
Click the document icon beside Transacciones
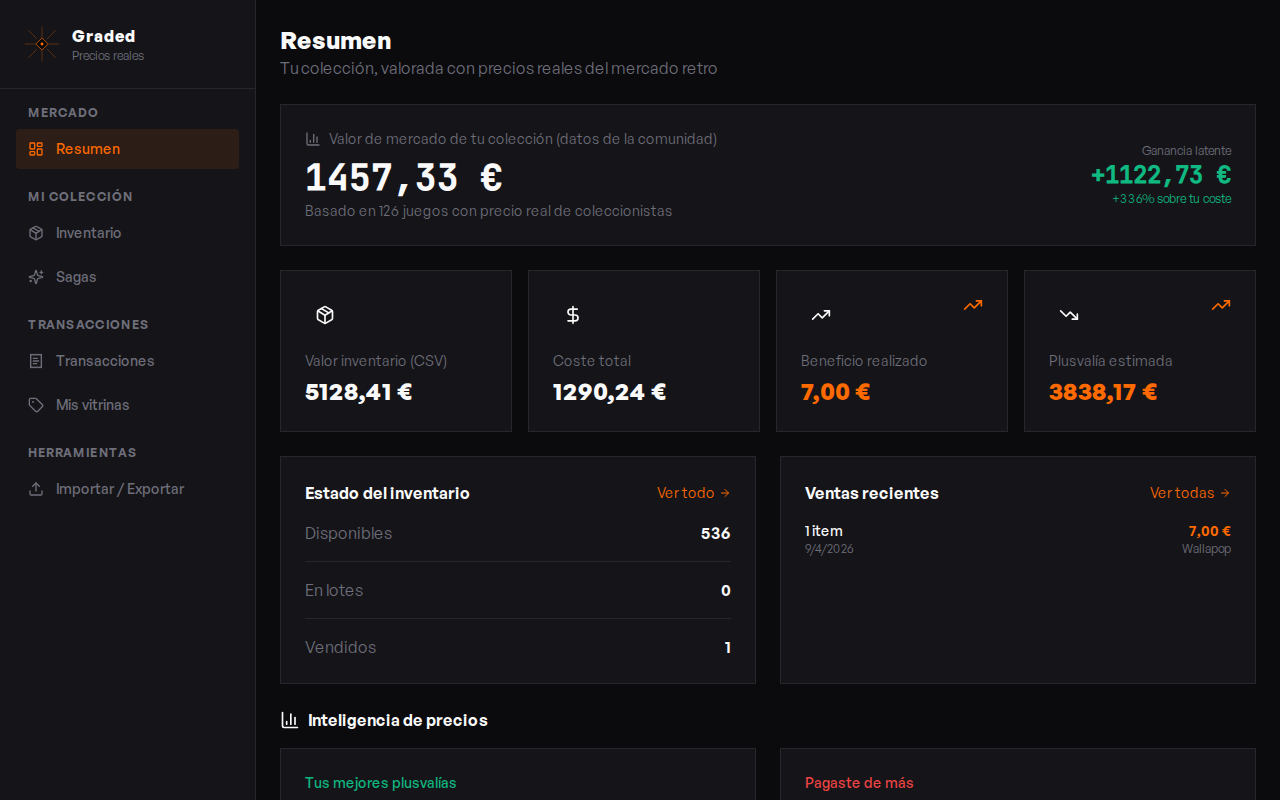[x=34, y=360]
